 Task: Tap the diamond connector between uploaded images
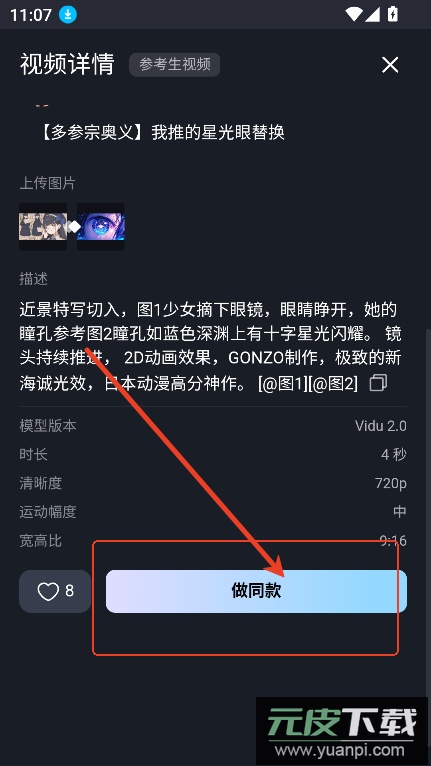pos(74,227)
